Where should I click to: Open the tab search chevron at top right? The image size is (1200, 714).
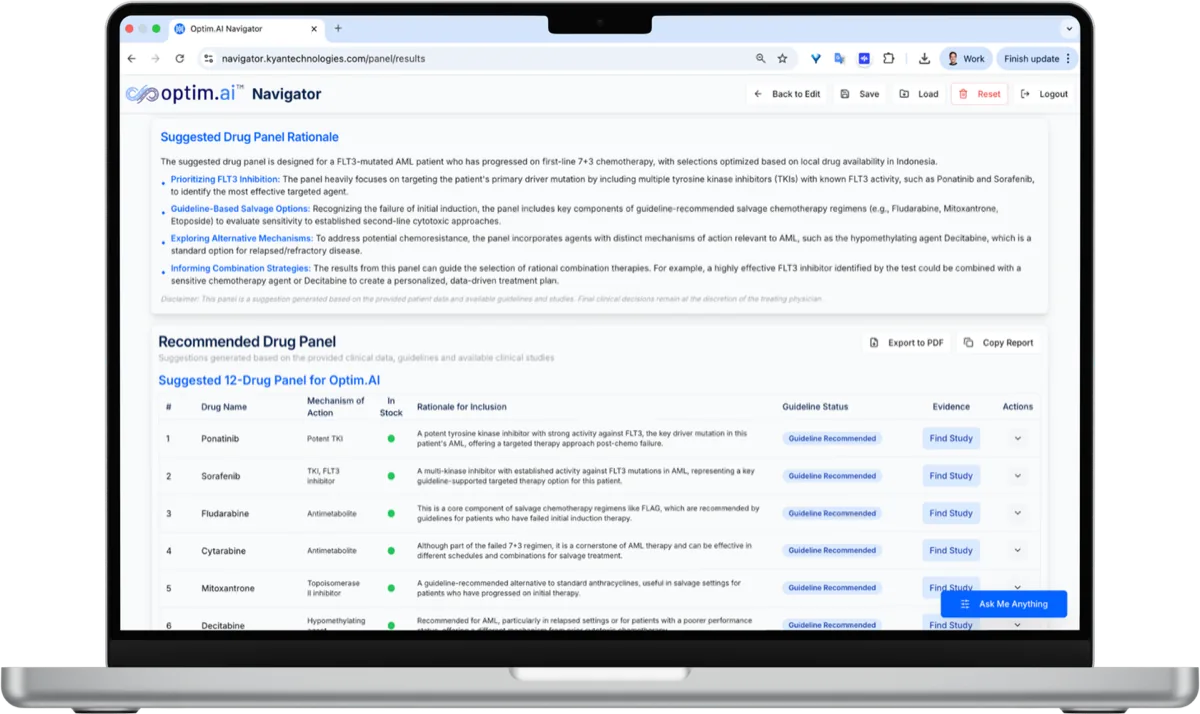1069,29
